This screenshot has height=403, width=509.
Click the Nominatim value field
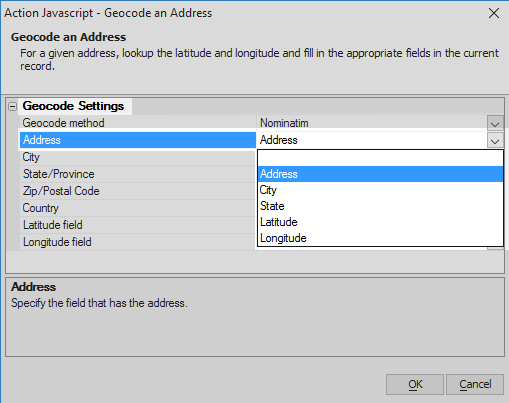[372, 123]
